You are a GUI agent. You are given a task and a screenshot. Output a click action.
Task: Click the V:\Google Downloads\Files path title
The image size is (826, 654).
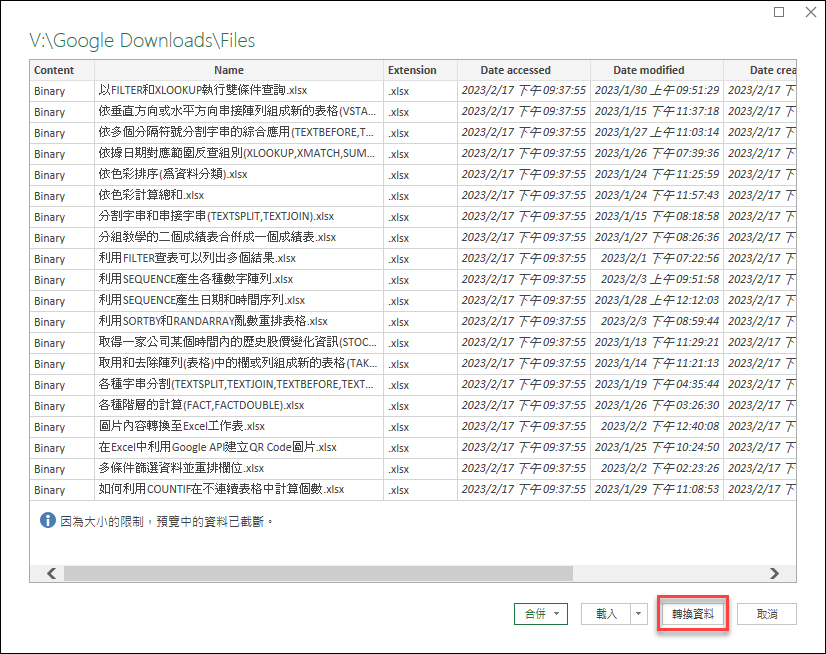click(142, 41)
